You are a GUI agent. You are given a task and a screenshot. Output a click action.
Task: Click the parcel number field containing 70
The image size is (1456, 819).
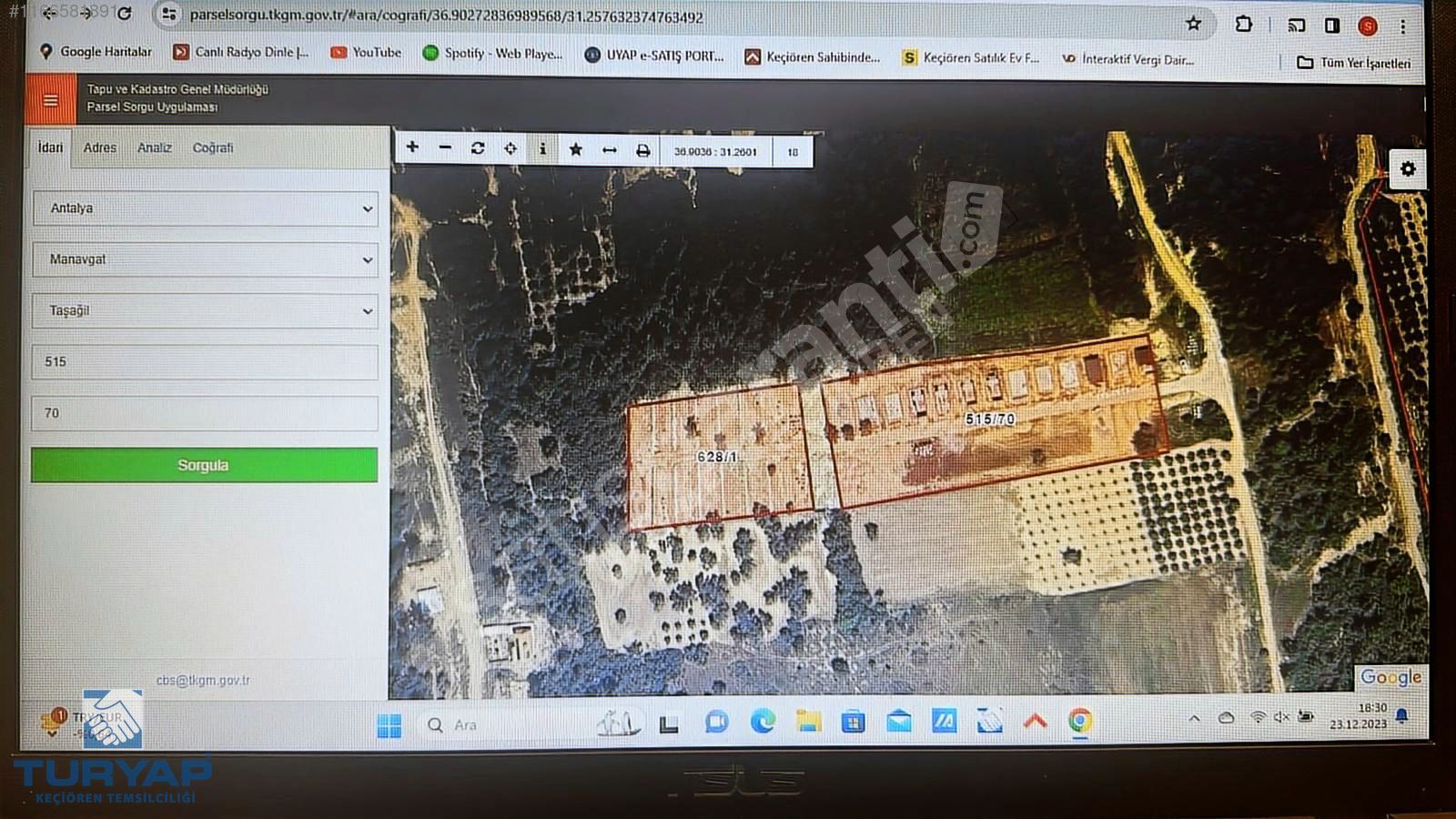[205, 413]
